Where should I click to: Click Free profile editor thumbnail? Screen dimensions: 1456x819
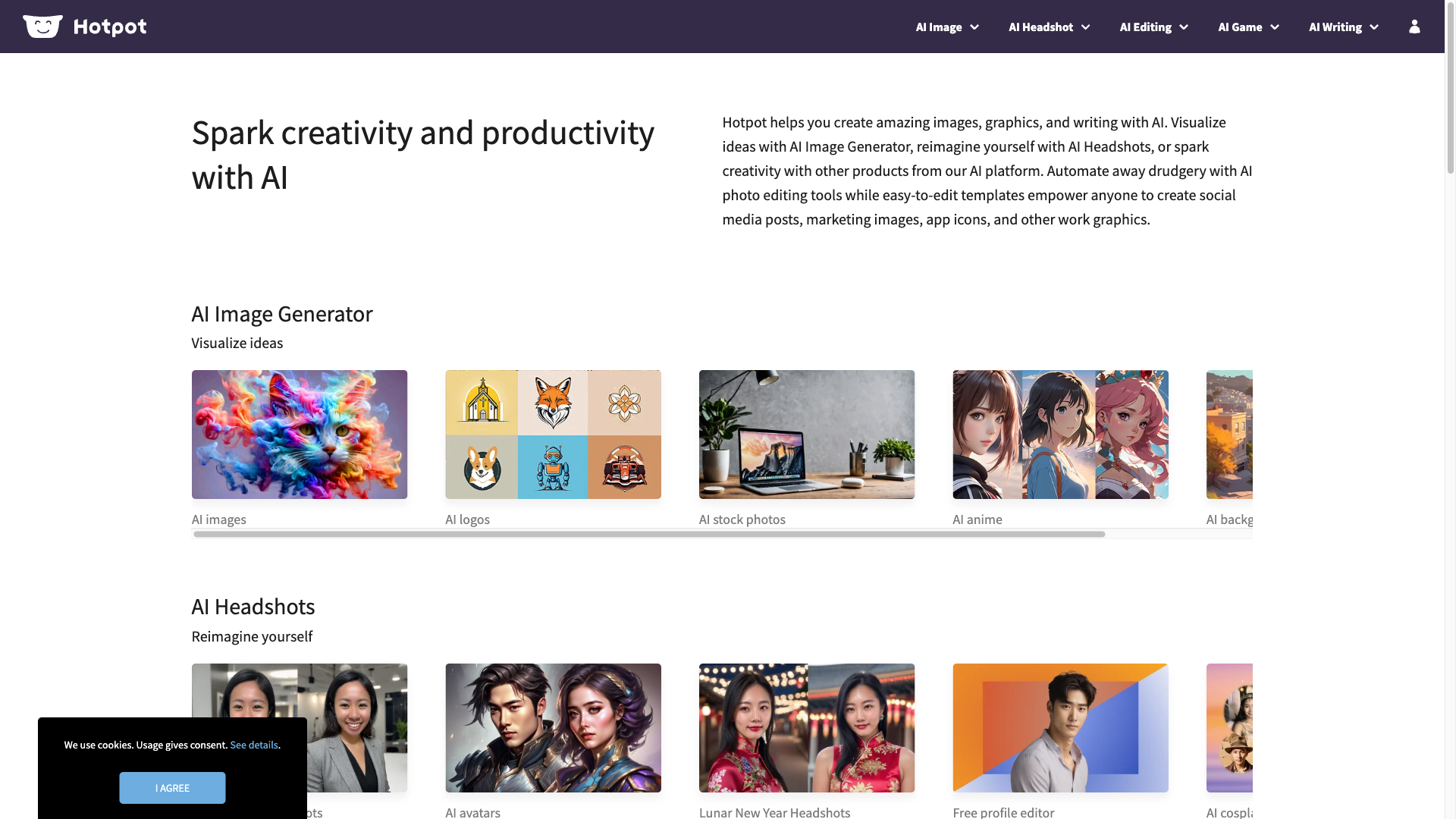pyautogui.click(x=1060, y=727)
